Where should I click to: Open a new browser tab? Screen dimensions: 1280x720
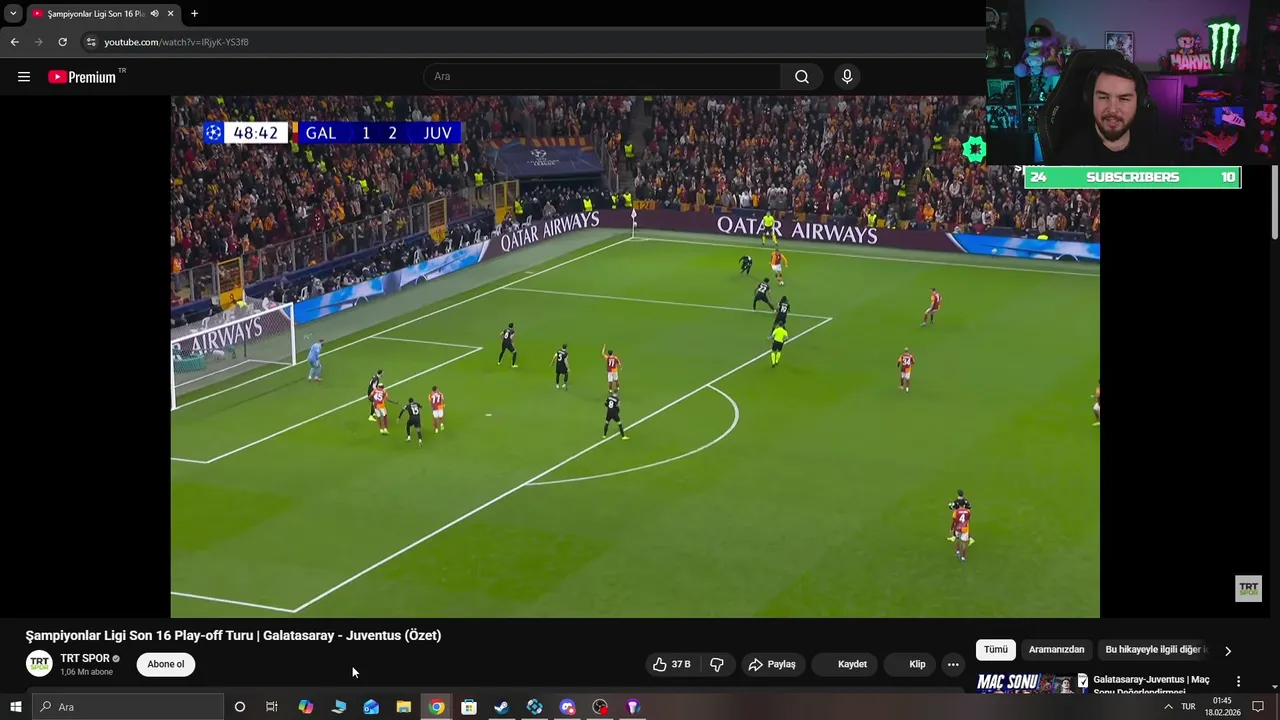click(x=194, y=14)
